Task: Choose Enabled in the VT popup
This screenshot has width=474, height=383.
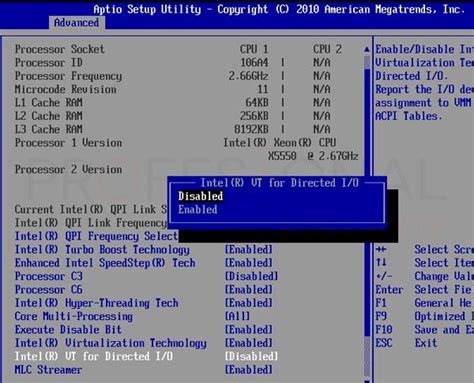Action: click(198, 209)
